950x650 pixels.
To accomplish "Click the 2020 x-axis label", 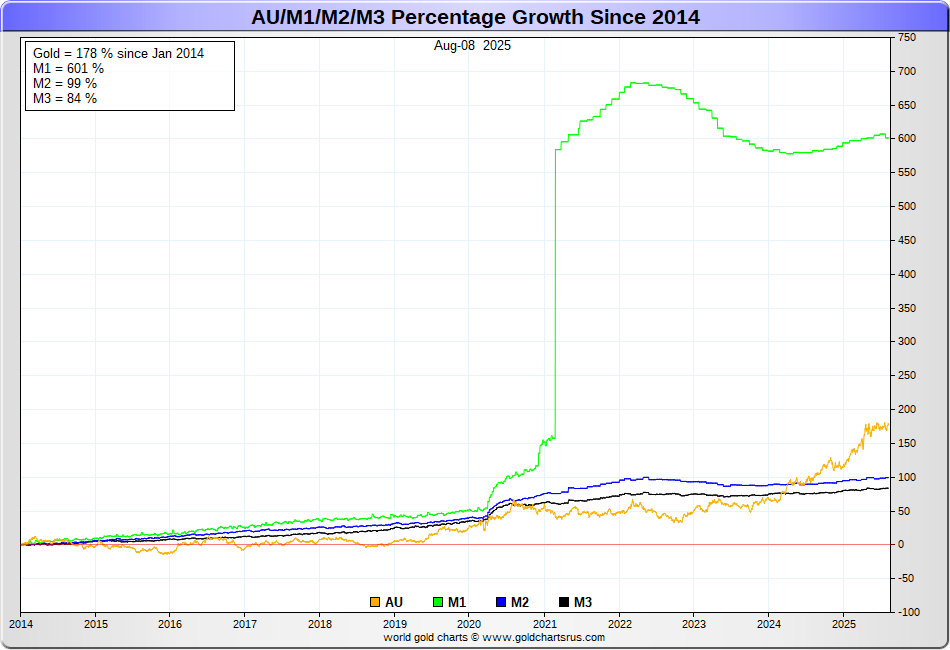I will click(x=469, y=624).
